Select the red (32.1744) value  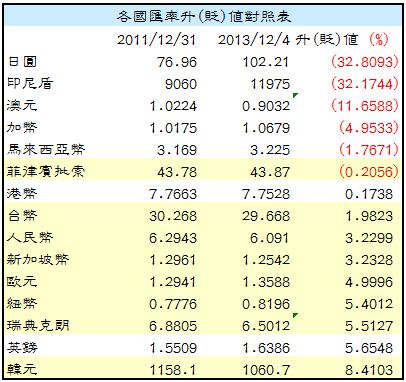point(365,84)
